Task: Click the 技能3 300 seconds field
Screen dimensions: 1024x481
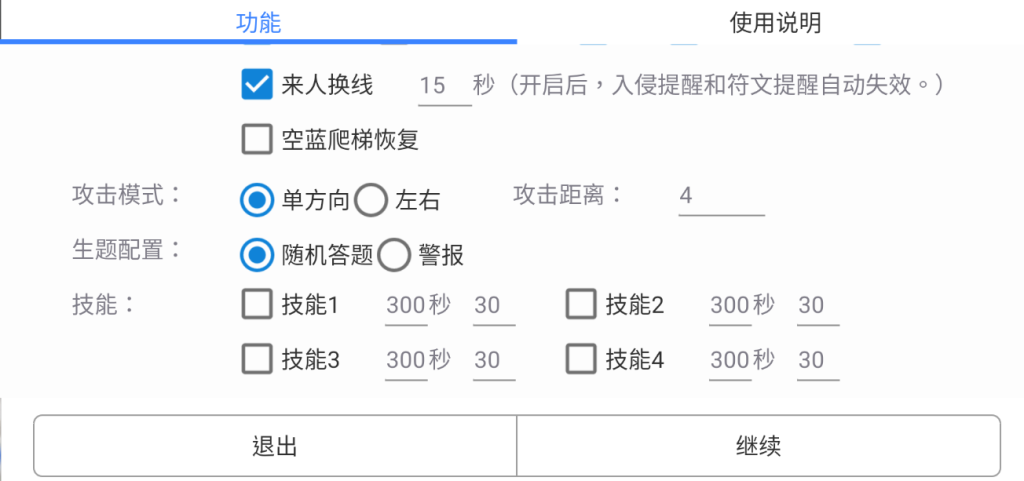Action: coord(406,361)
